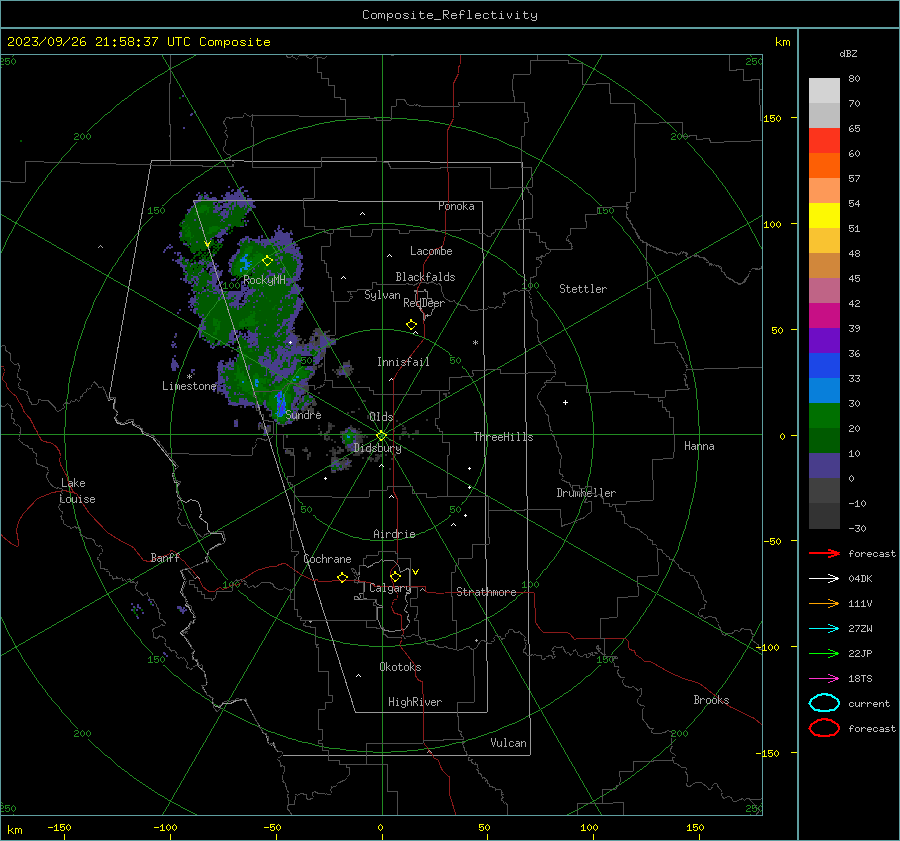This screenshot has width=900, height=841.
Task: Click the white plus marker west of Hanna
Action: pyautogui.click(x=565, y=402)
